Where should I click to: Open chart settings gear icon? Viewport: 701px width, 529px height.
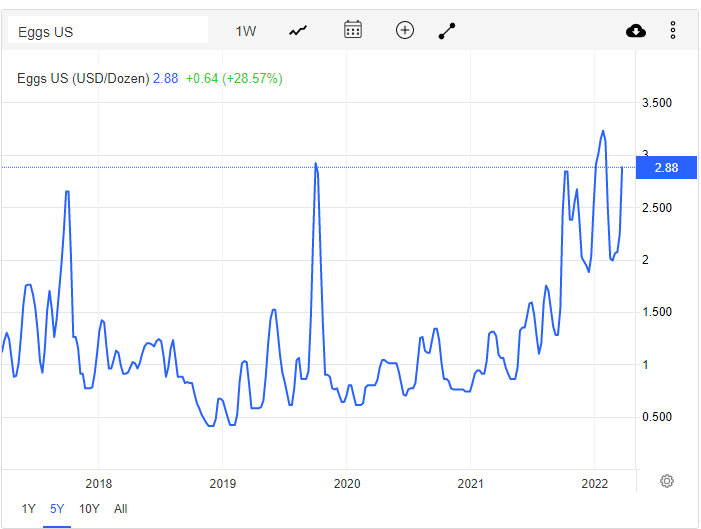[x=667, y=481]
